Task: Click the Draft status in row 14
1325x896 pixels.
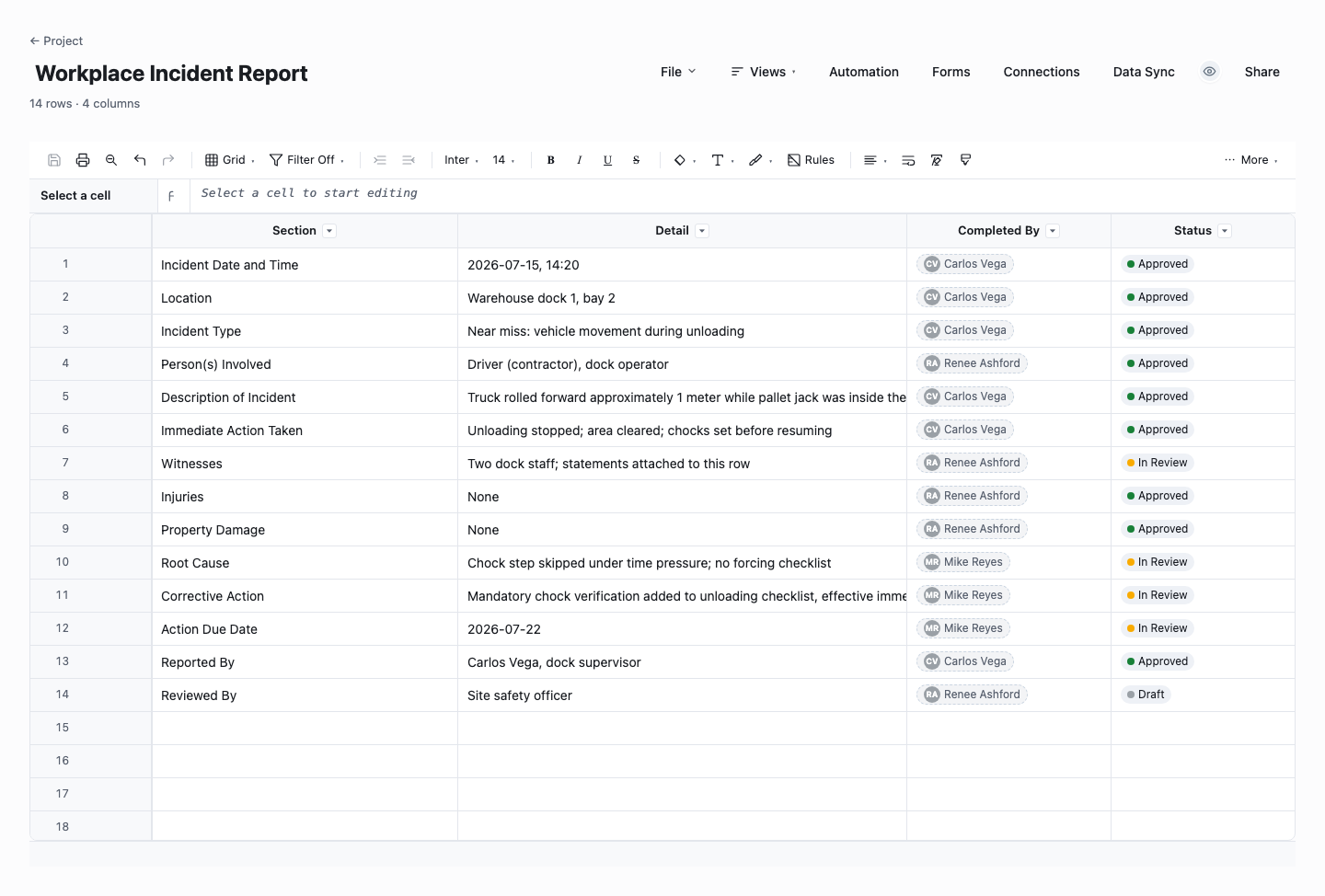Action: pyautogui.click(x=1146, y=695)
